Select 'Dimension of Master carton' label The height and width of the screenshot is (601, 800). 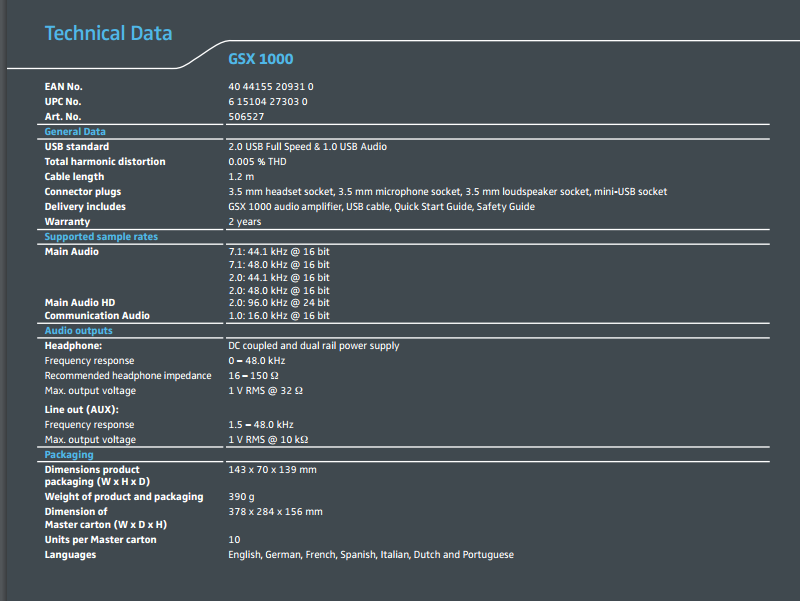tap(106, 518)
